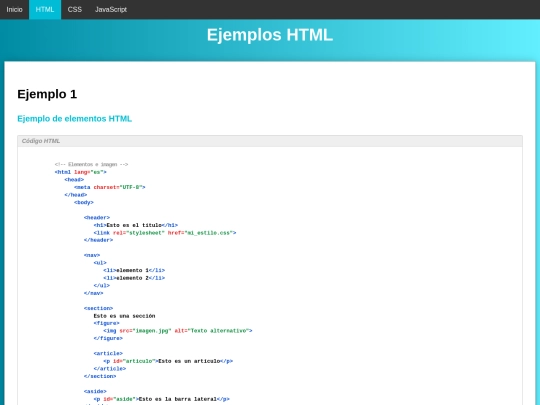Click the li 'elemento 2' line
Screen dimensions: 540x405
tap(134, 278)
